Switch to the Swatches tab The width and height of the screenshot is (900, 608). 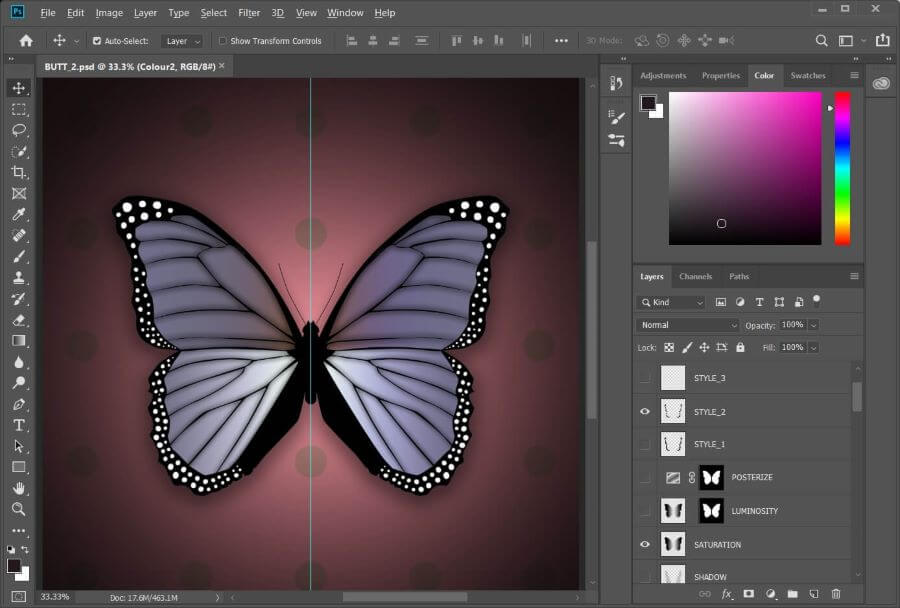tap(808, 75)
